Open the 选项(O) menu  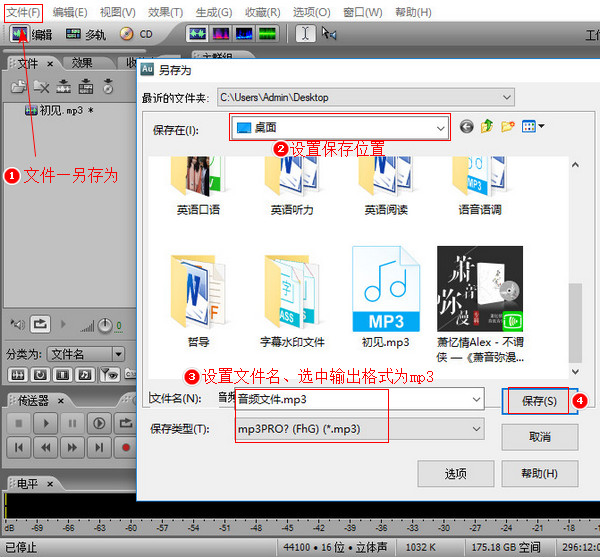click(x=311, y=12)
